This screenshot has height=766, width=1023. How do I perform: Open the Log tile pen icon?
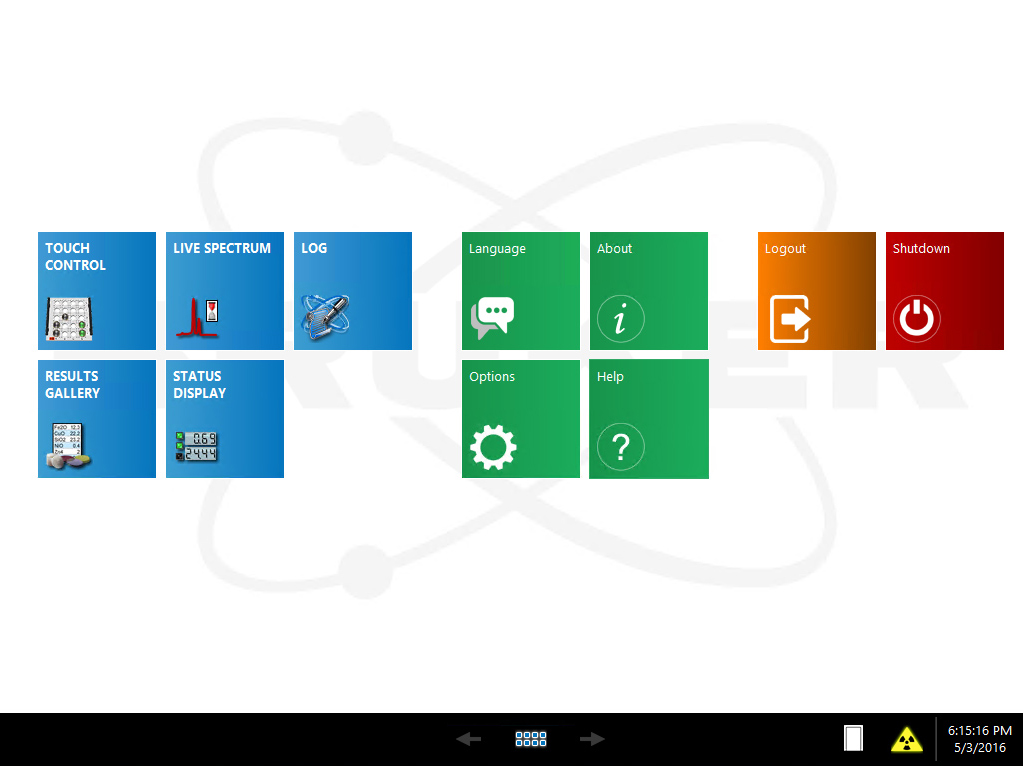pos(325,314)
